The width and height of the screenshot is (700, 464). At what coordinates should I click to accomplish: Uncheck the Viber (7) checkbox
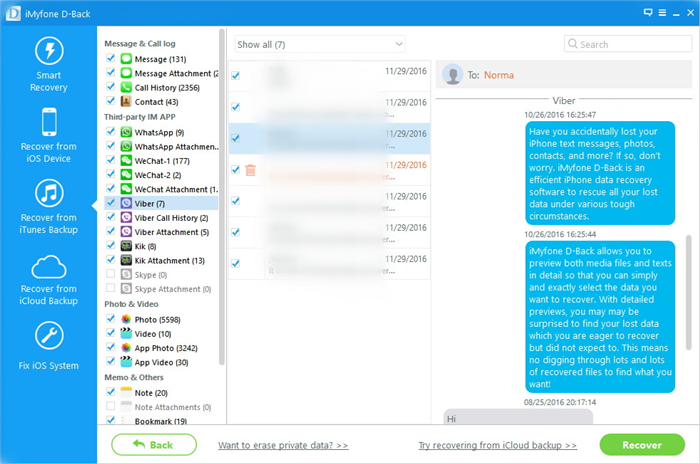tap(111, 203)
